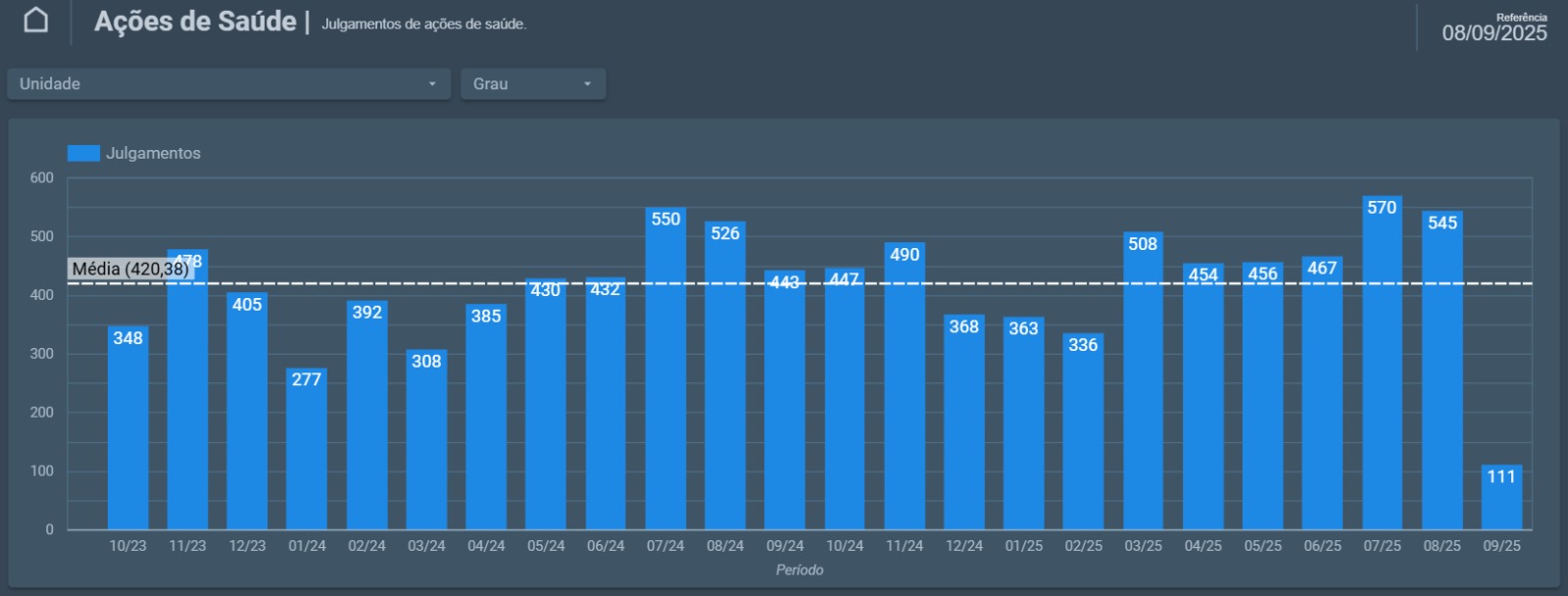
Task: Click the home icon in header
Action: [x=36, y=21]
